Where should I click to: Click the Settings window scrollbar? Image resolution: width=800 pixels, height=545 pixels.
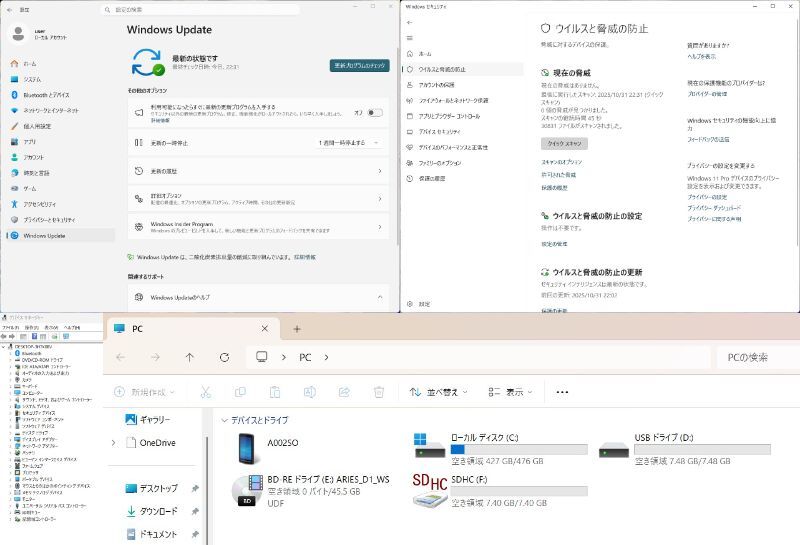[397, 145]
